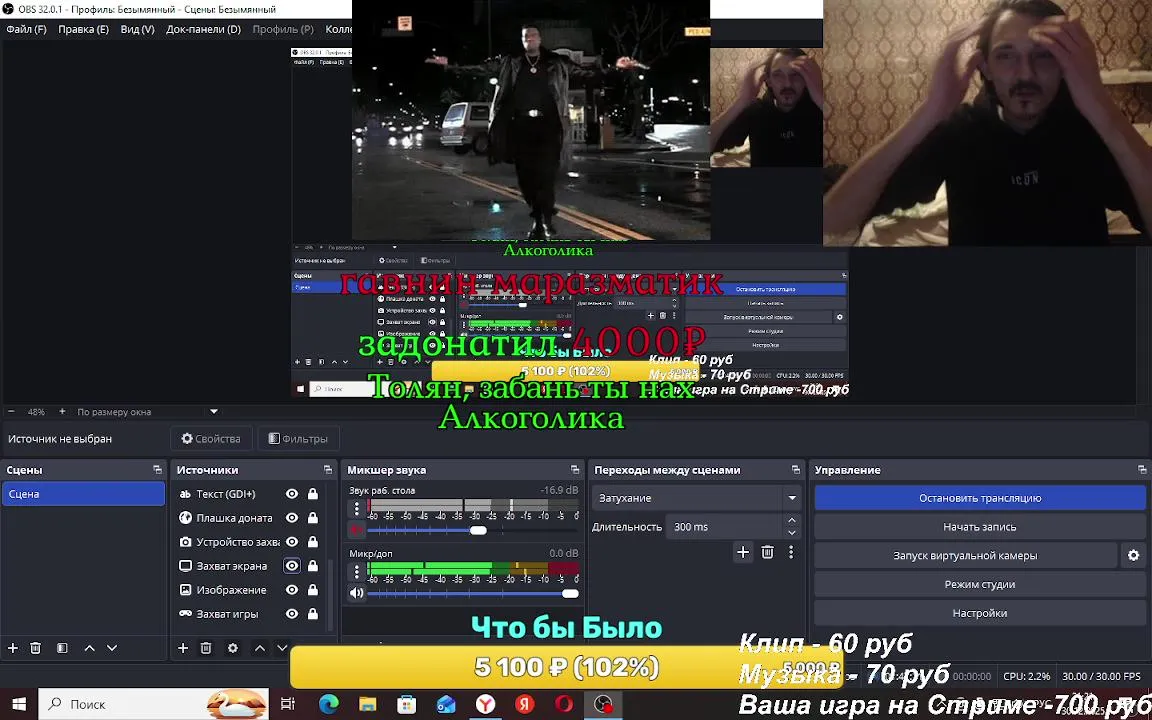
Task: Open transition properties via the three-dot menu
Action: pyautogui.click(x=791, y=552)
